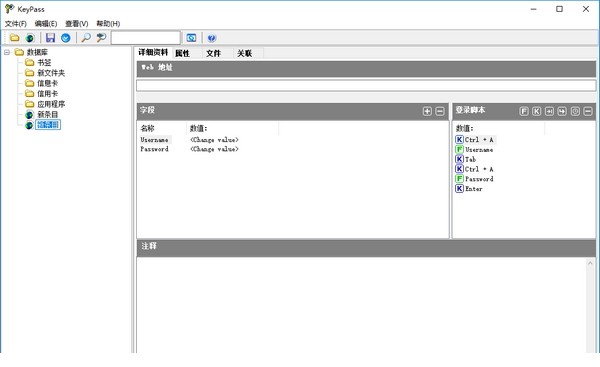Click the blue help question mark icon

click(x=212, y=38)
